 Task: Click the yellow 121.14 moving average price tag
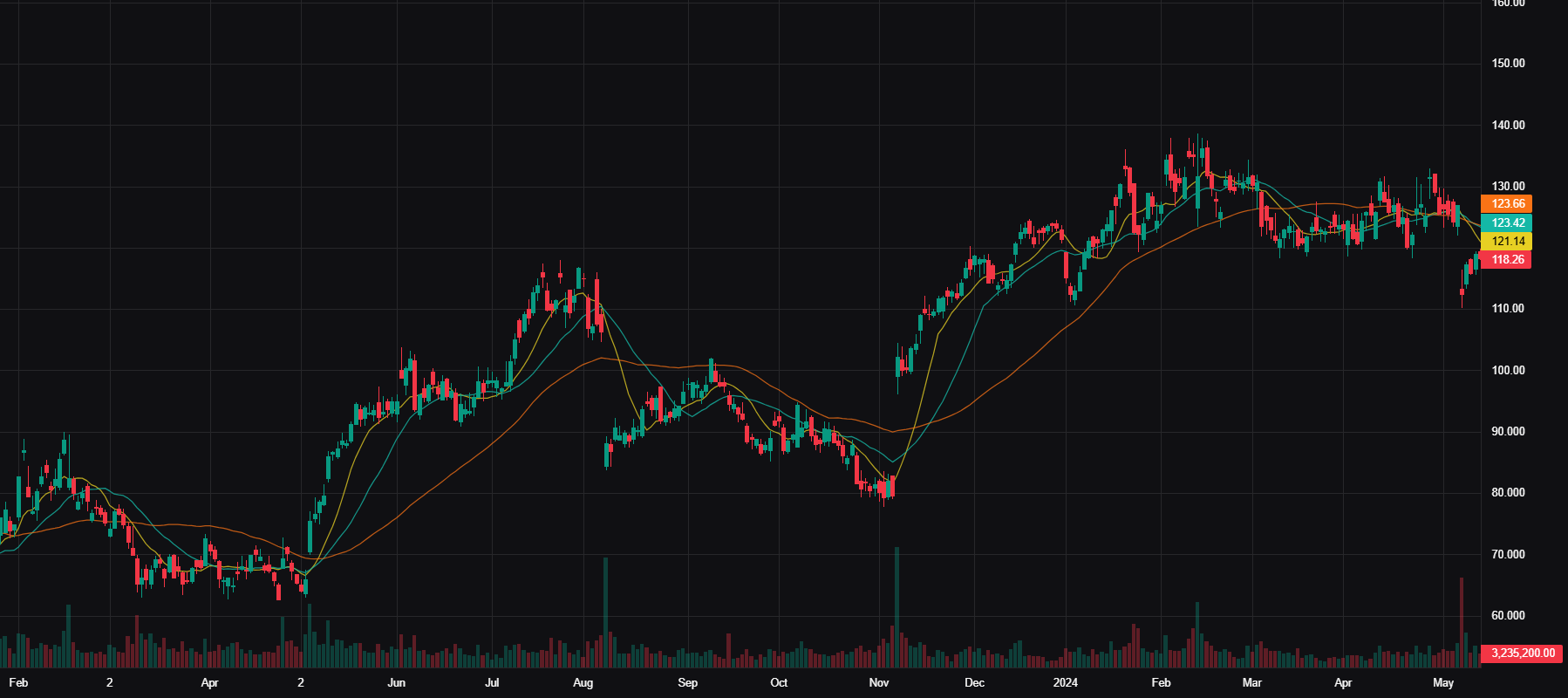[1506, 242]
